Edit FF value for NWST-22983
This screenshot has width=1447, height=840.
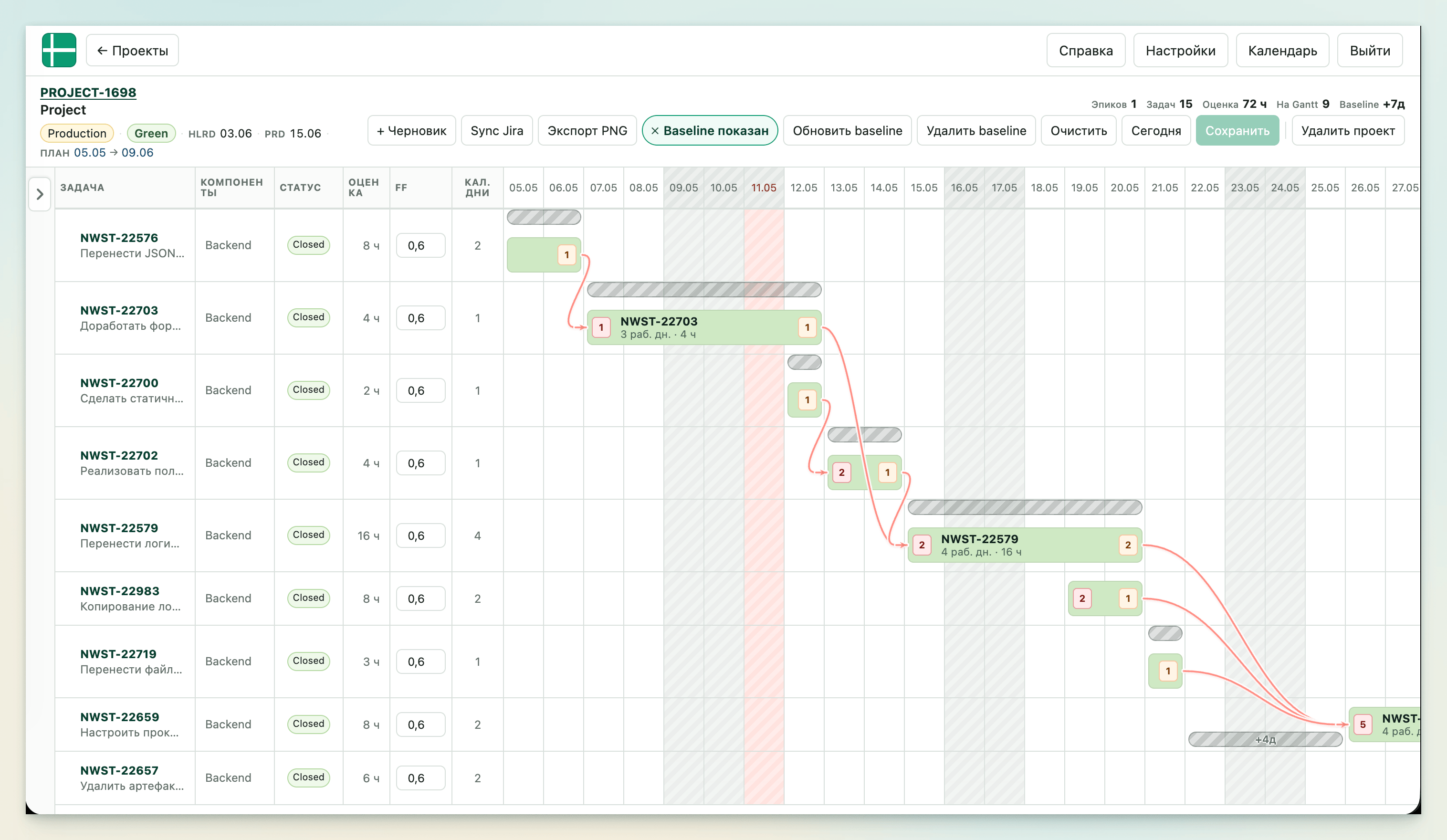420,598
